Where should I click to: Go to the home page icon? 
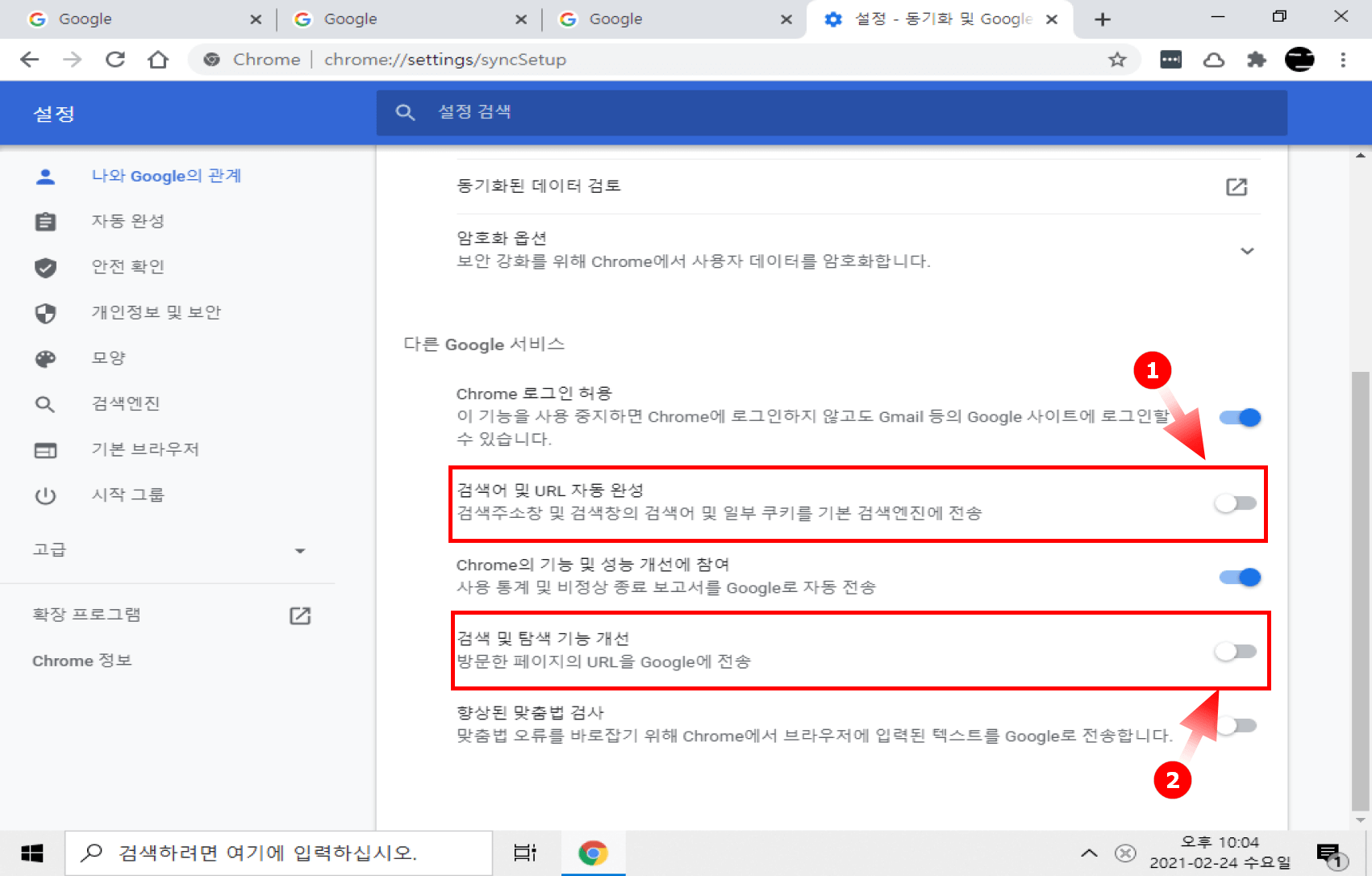158,60
